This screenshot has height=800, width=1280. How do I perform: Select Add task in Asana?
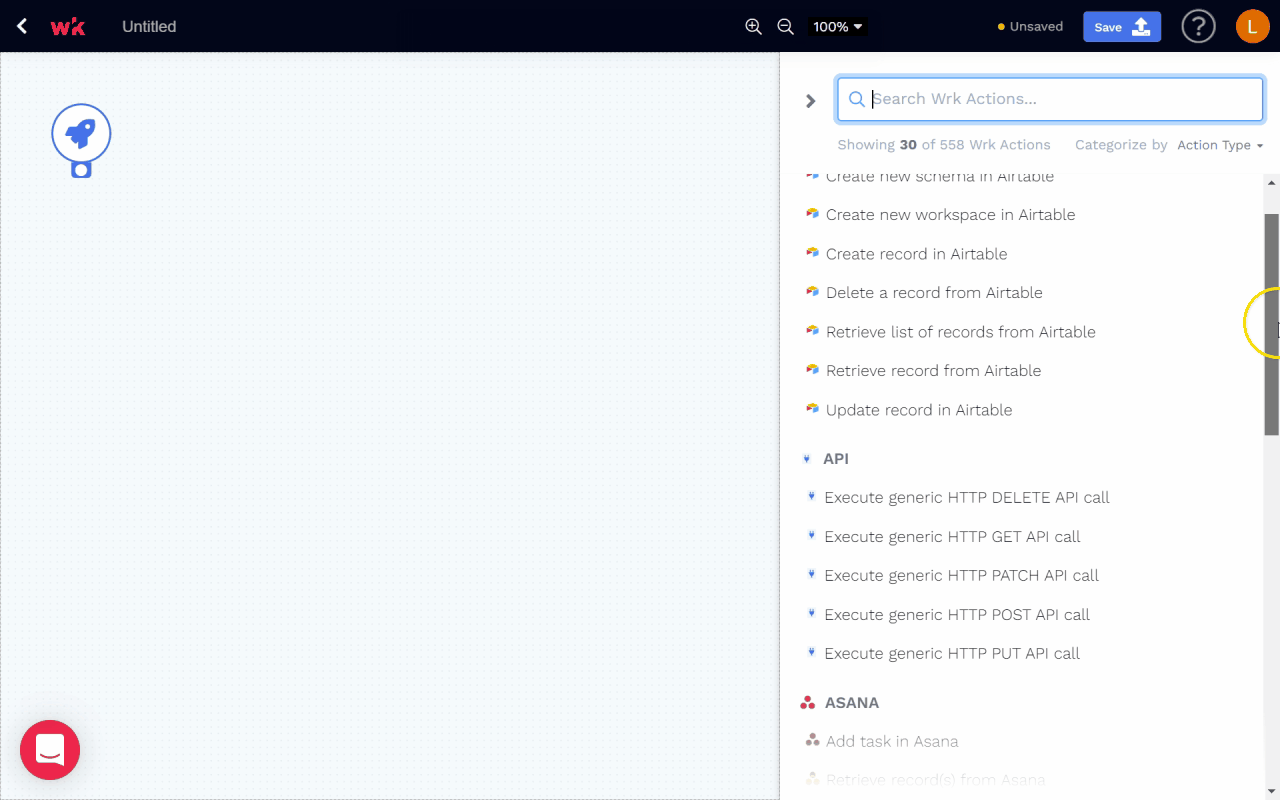click(x=892, y=742)
